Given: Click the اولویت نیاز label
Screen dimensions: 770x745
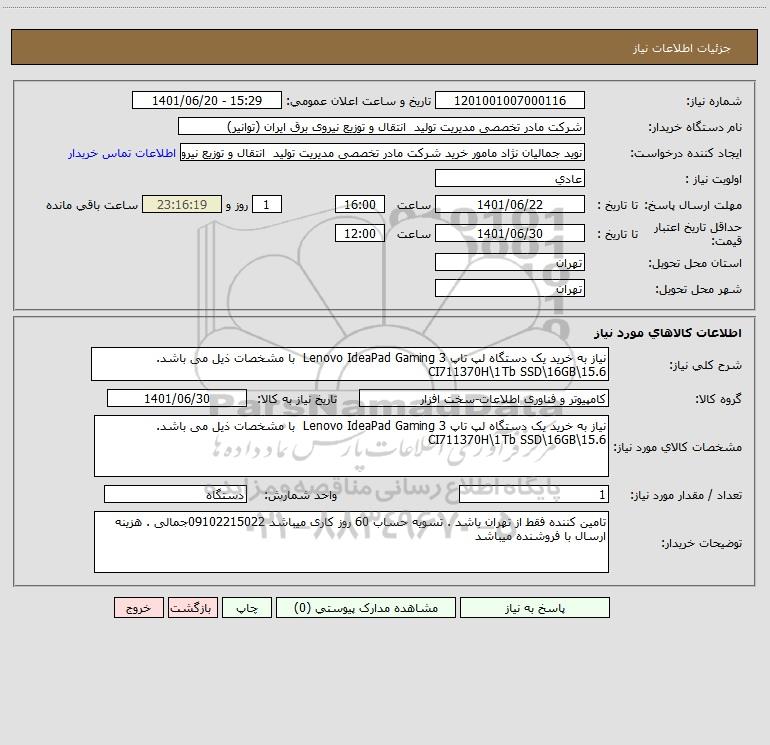Looking at the screenshot, I should pyautogui.click(x=714, y=179).
